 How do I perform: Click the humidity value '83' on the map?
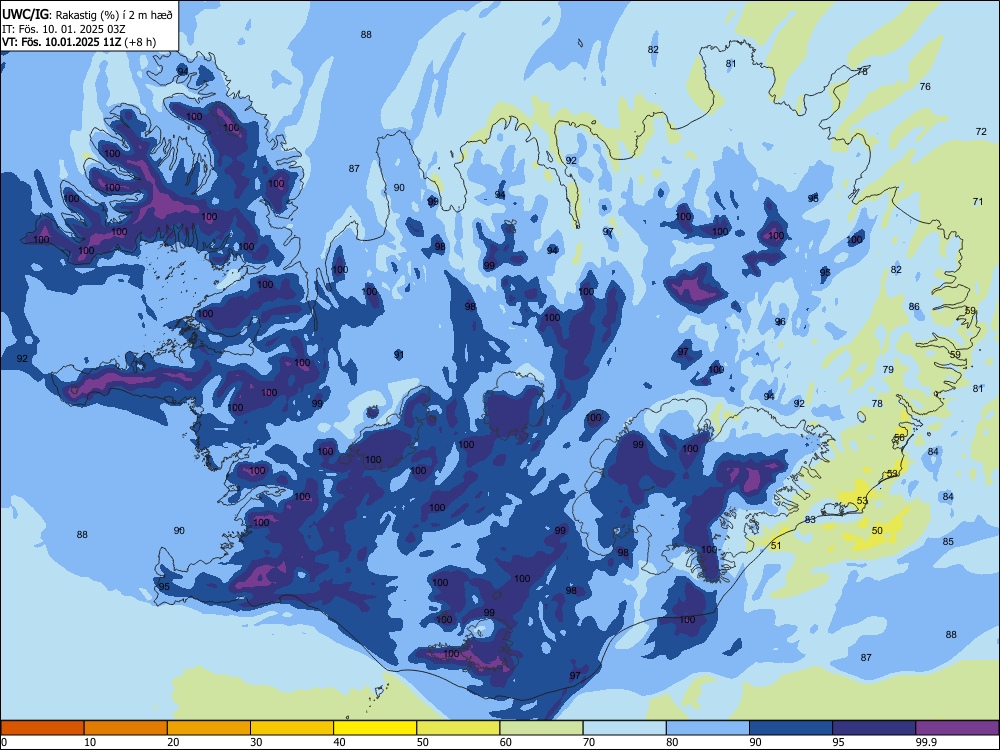click(810, 520)
